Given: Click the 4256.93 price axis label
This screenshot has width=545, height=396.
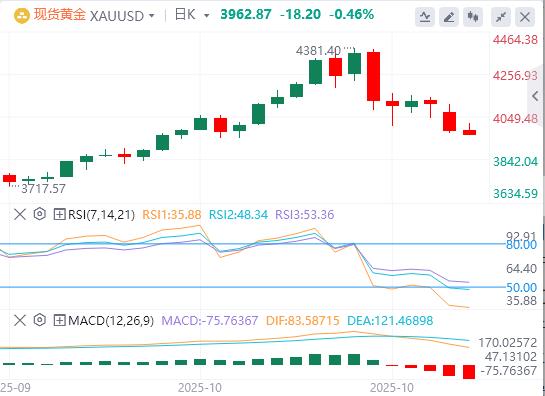Looking at the screenshot, I should (515, 75).
